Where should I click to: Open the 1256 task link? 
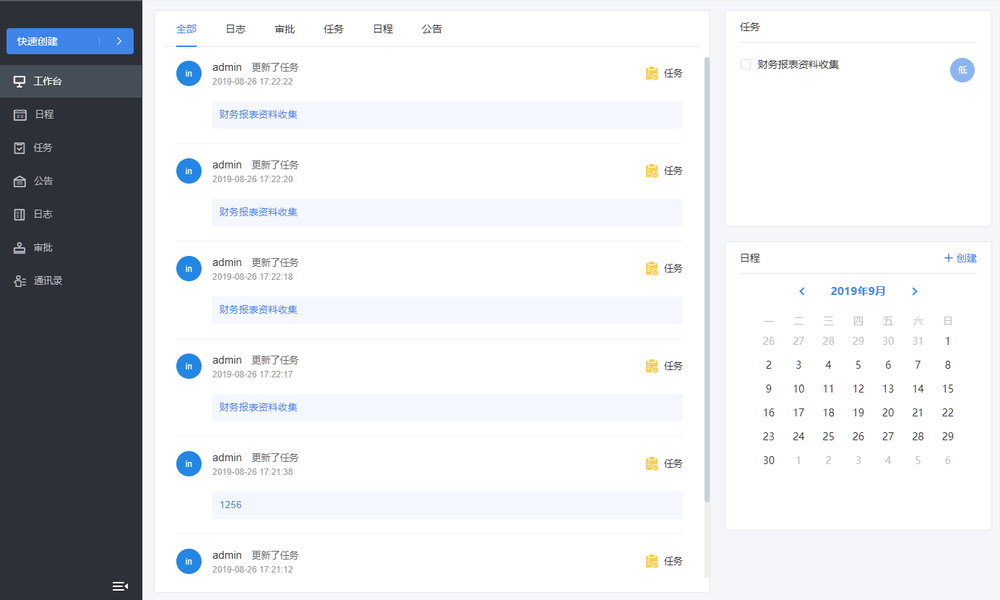click(230, 505)
